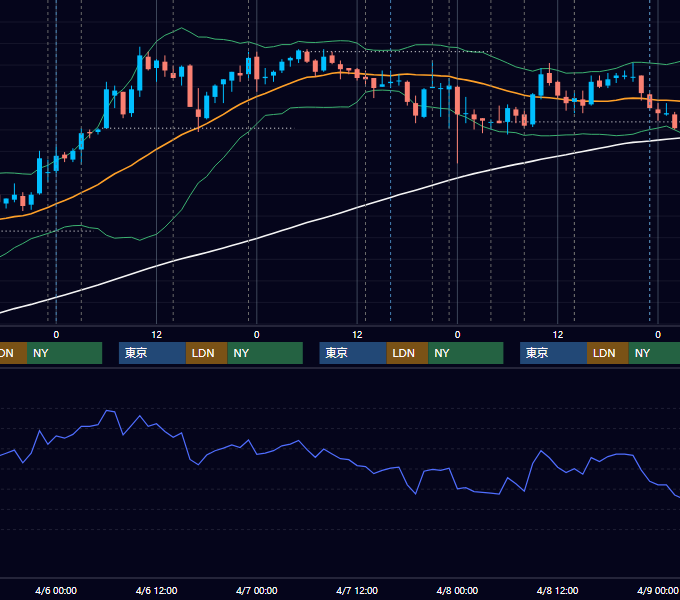The height and width of the screenshot is (600, 680).
Task: Select the 4/7 12:00 date label
Action: tap(357, 590)
